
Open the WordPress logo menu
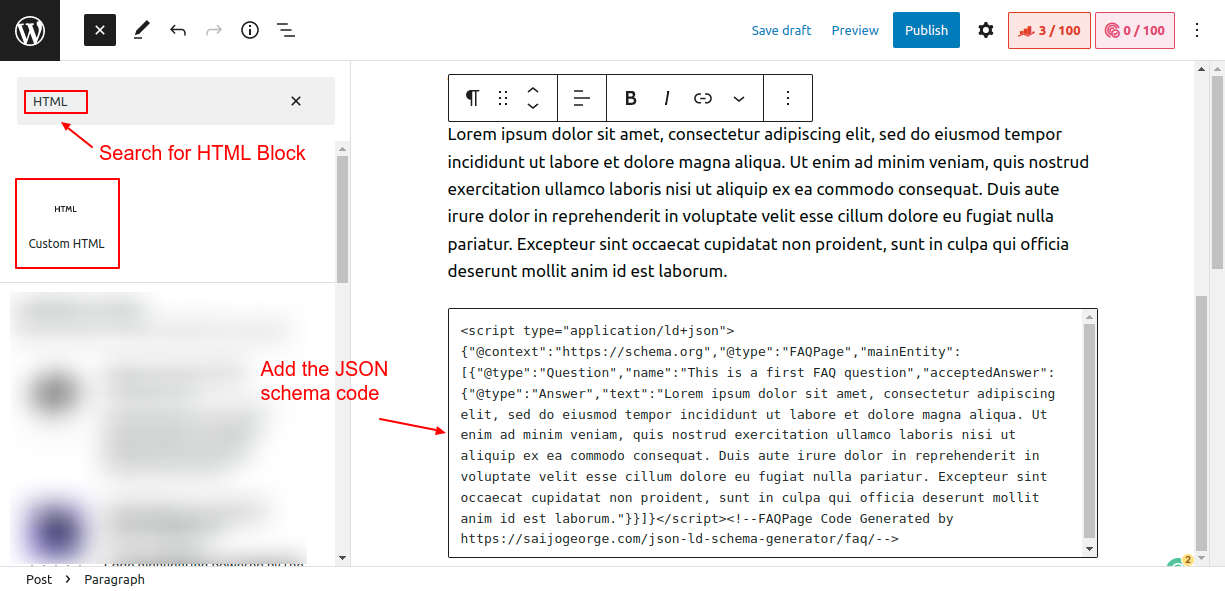29,30
